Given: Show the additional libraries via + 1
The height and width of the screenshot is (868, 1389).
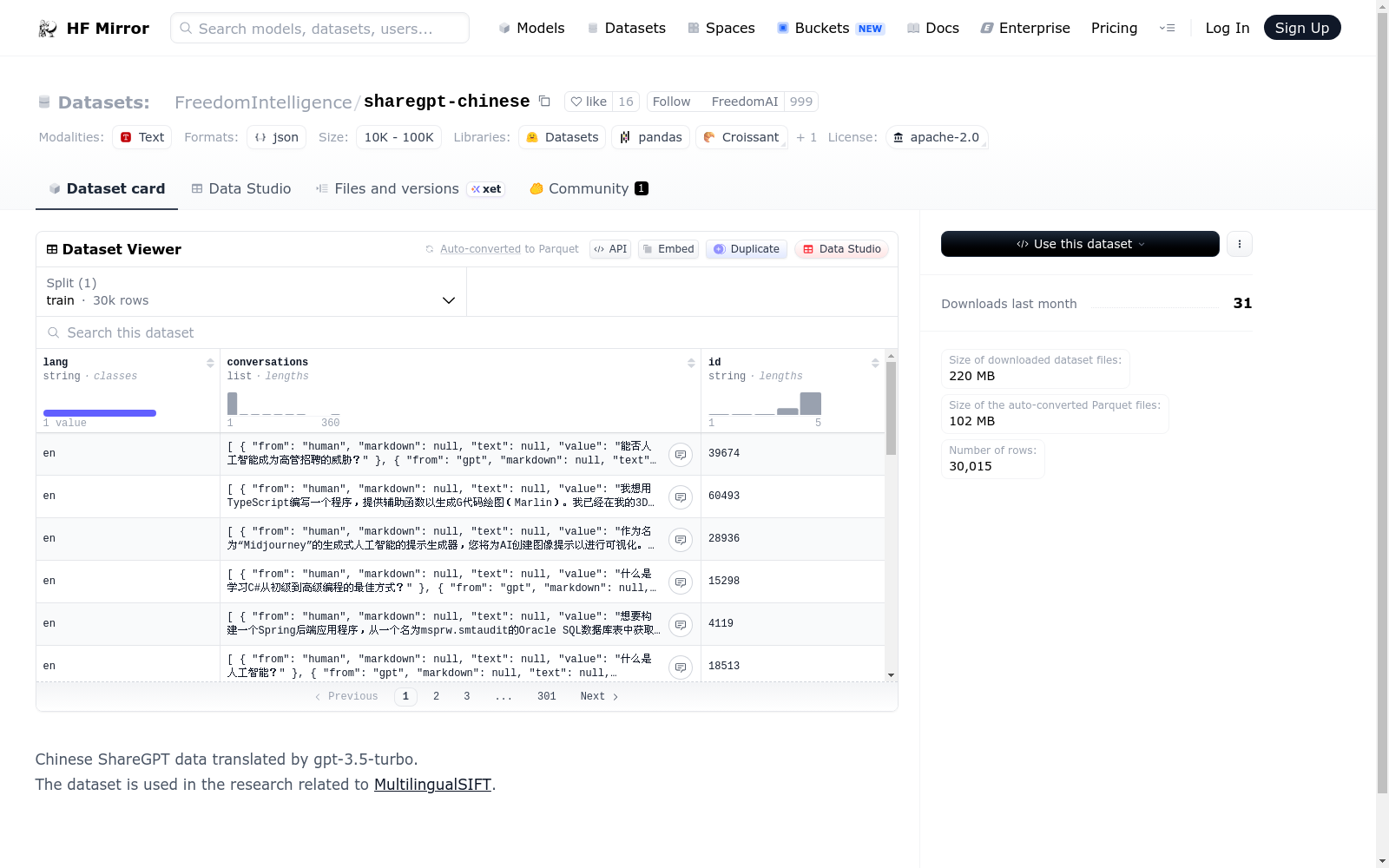Looking at the screenshot, I should [x=806, y=137].
